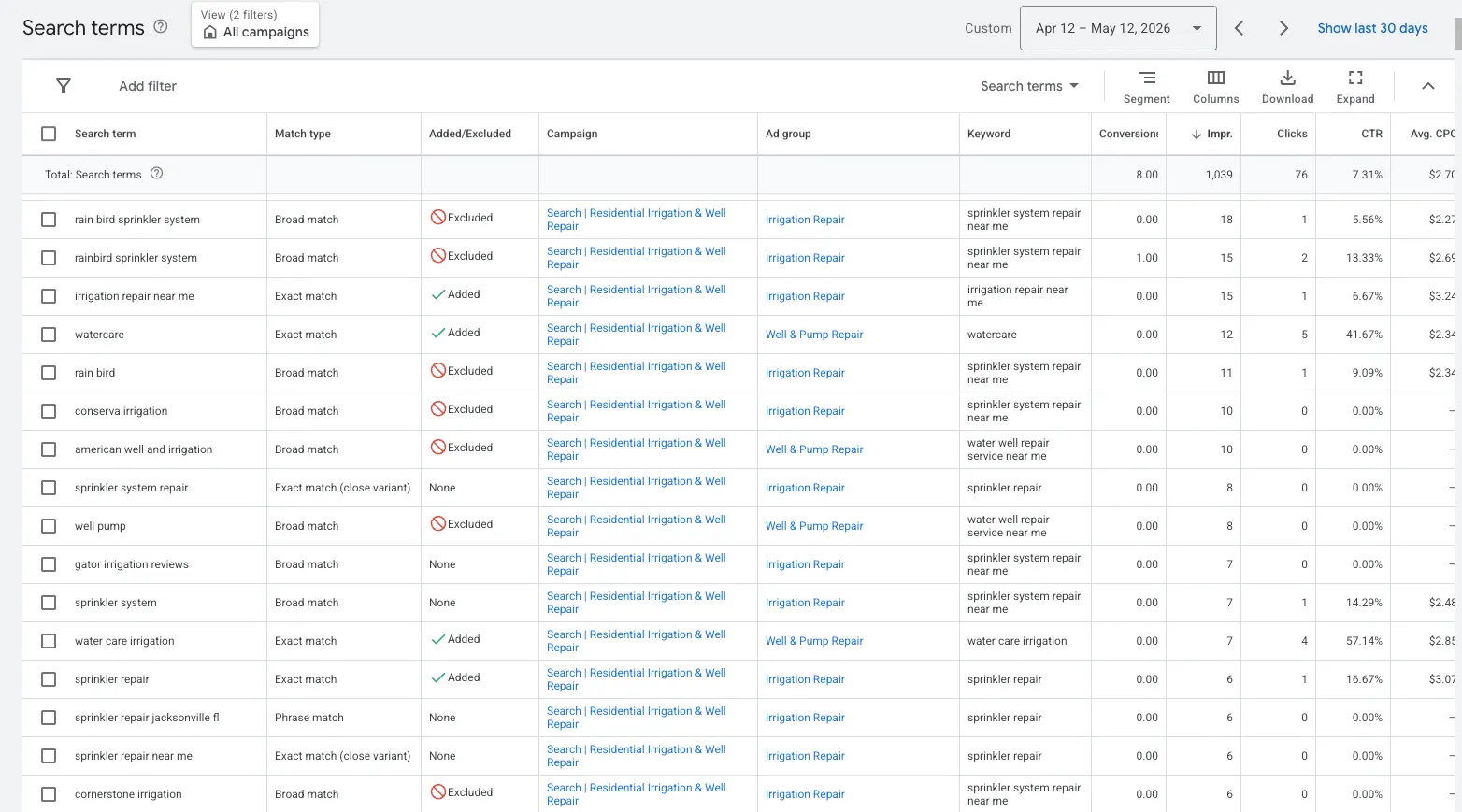Click Added checkmark for sprinkler repair row
The image size is (1462, 812).
[x=437, y=677]
